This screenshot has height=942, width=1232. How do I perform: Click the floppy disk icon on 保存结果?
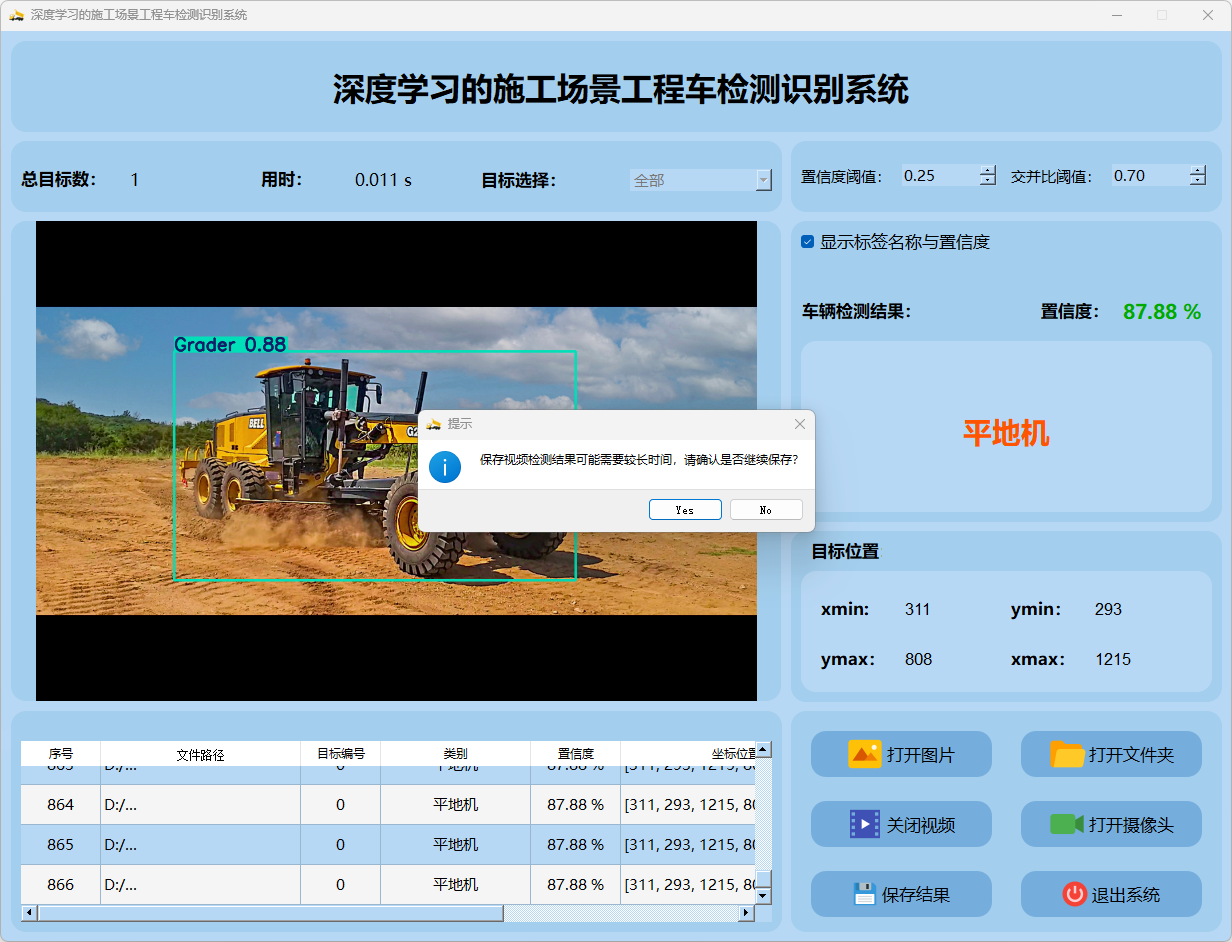(x=864, y=894)
